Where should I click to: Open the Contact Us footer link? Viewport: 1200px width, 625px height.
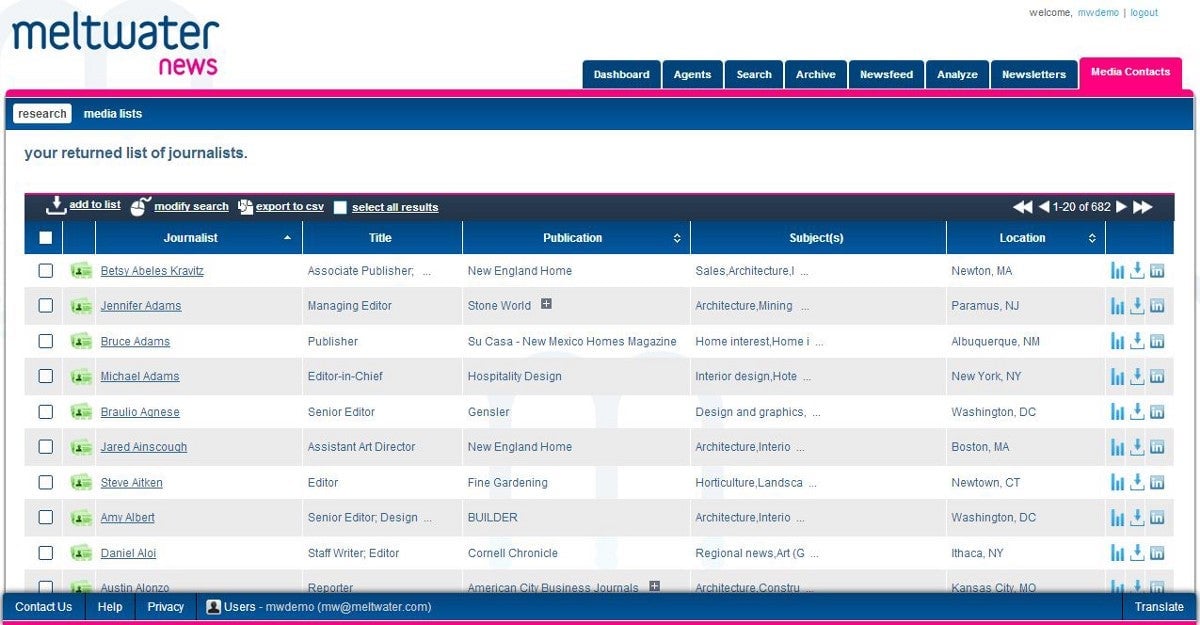pyautogui.click(x=43, y=607)
